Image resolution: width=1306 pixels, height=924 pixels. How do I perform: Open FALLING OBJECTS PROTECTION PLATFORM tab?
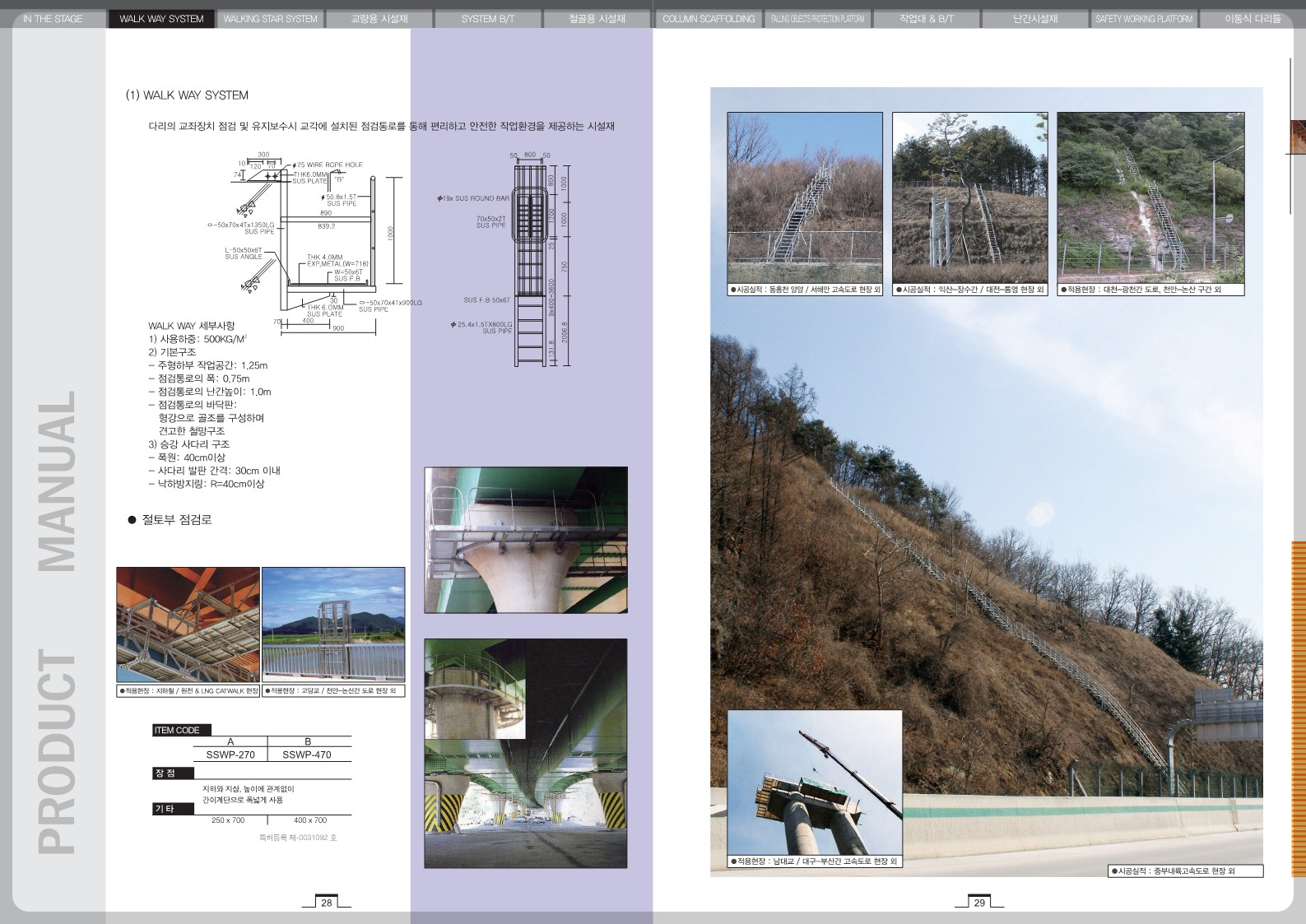(x=817, y=19)
